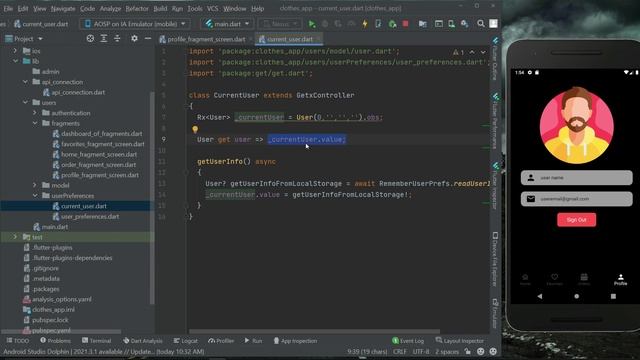Image resolution: width=640 pixels, height=360 pixels.
Task: Open Flutter Outline side panel
Action: [495, 59]
